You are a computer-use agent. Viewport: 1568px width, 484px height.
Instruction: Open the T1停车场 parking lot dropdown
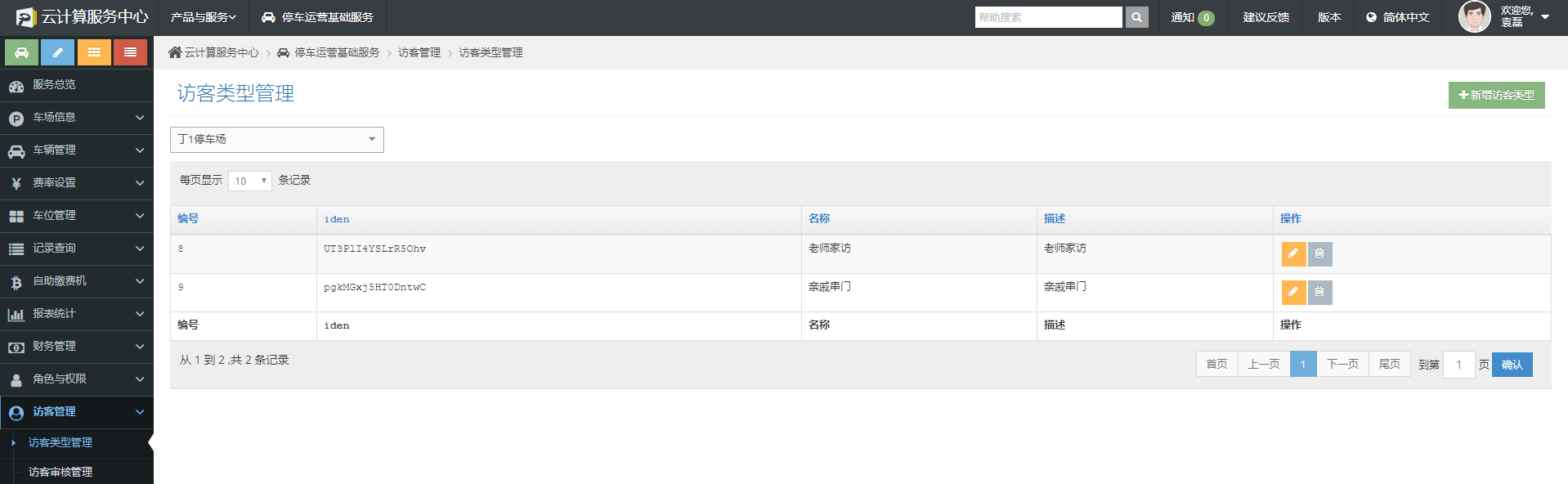pyautogui.click(x=276, y=140)
